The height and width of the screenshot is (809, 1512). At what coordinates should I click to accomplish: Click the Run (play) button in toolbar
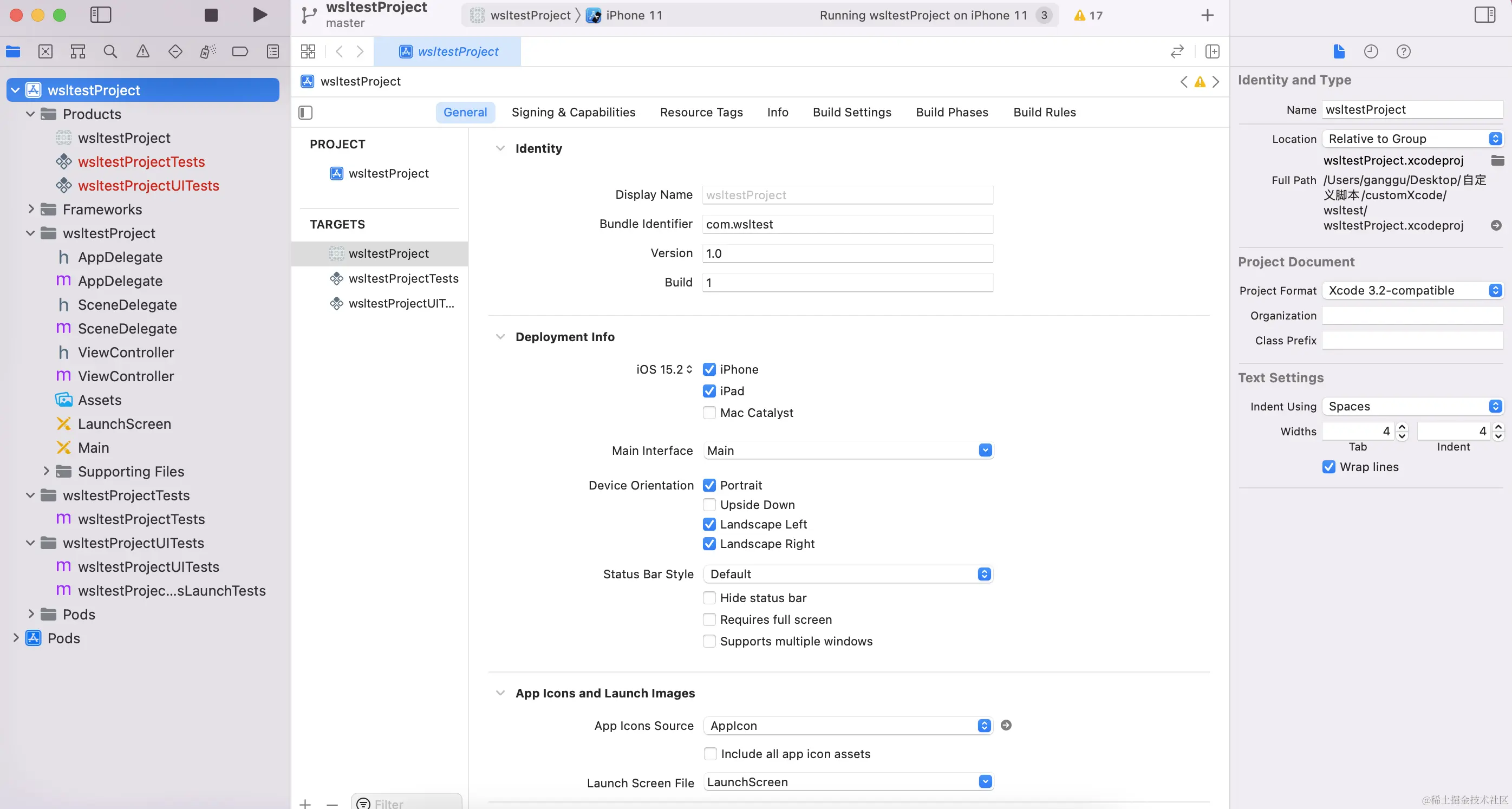(x=259, y=15)
